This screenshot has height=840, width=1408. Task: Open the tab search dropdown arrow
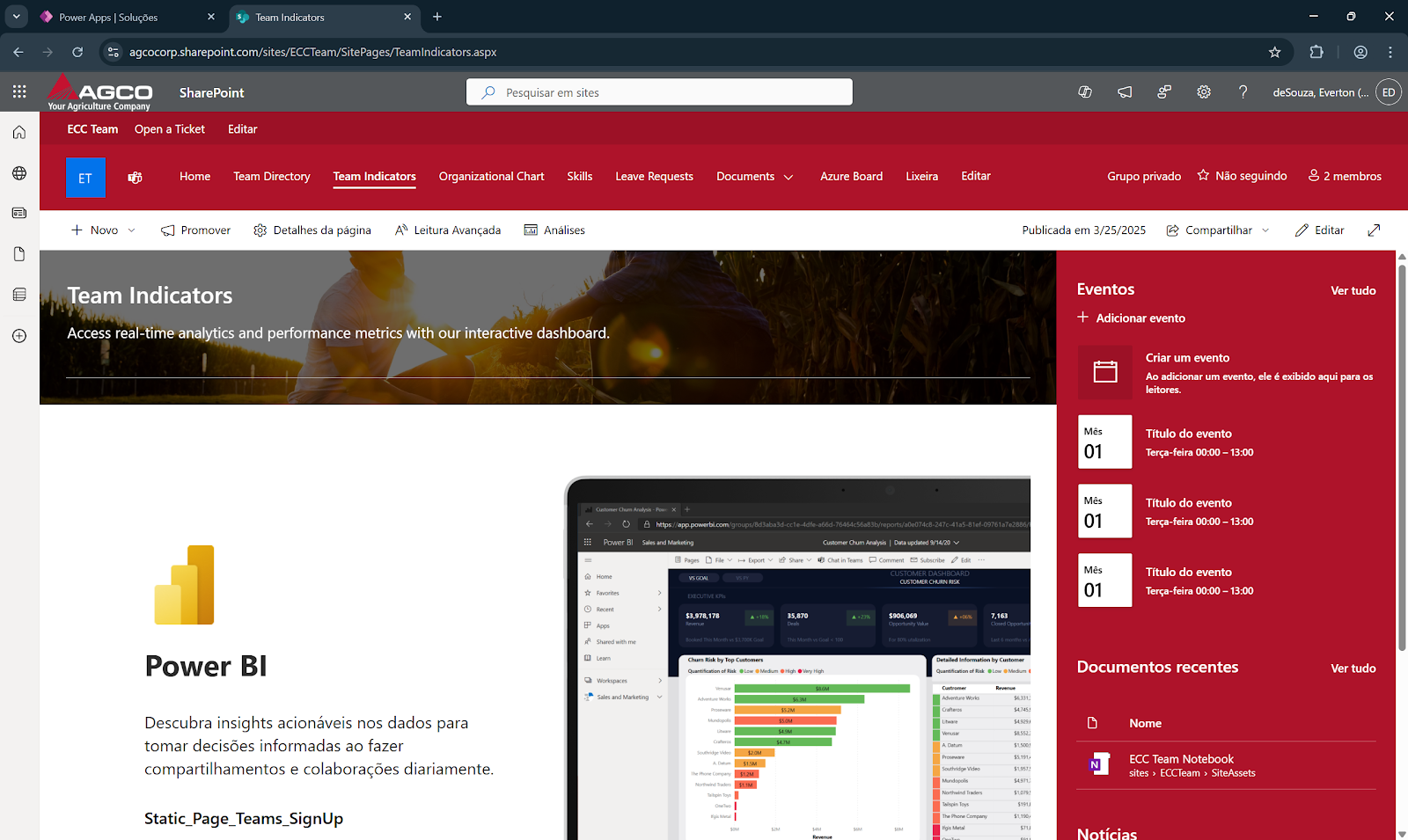16,16
